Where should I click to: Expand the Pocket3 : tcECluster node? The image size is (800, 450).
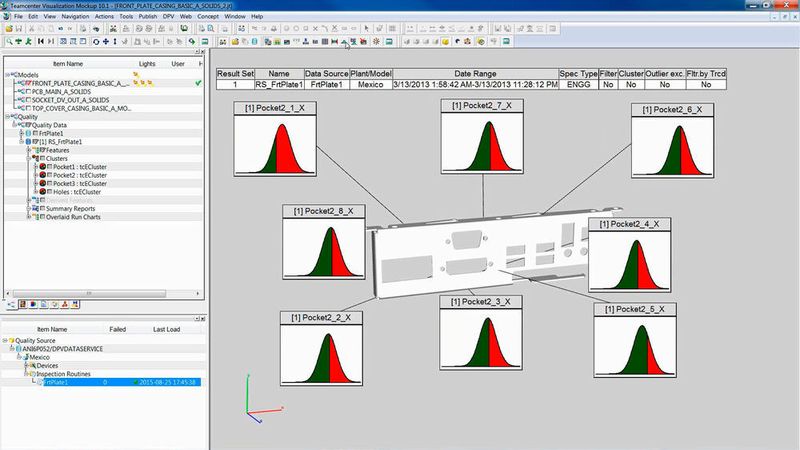click(36, 183)
